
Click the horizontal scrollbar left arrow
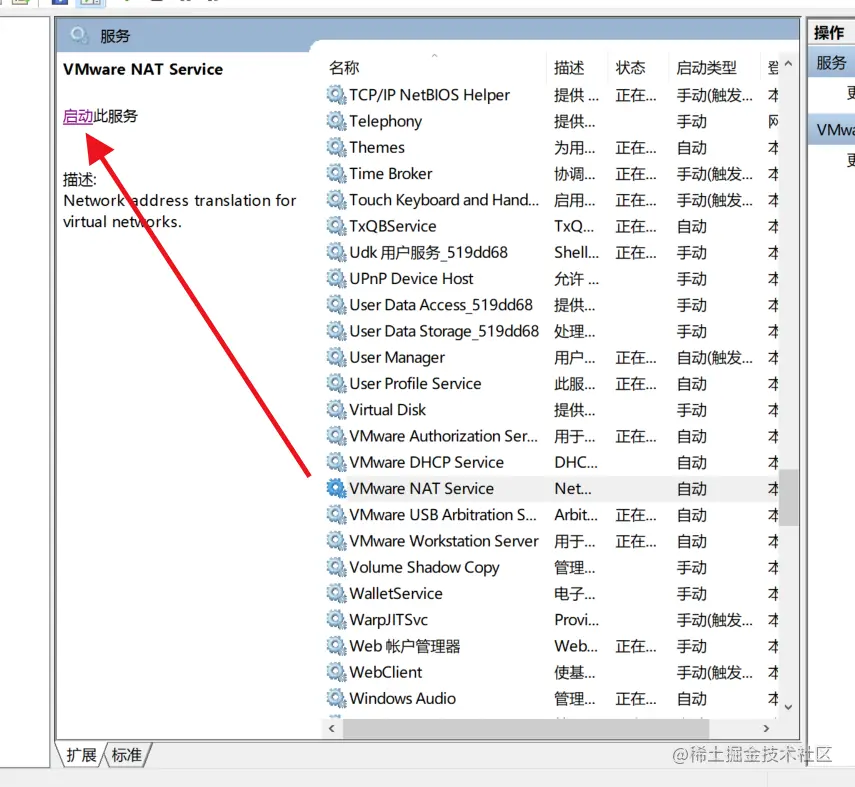pyautogui.click(x=332, y=728)
